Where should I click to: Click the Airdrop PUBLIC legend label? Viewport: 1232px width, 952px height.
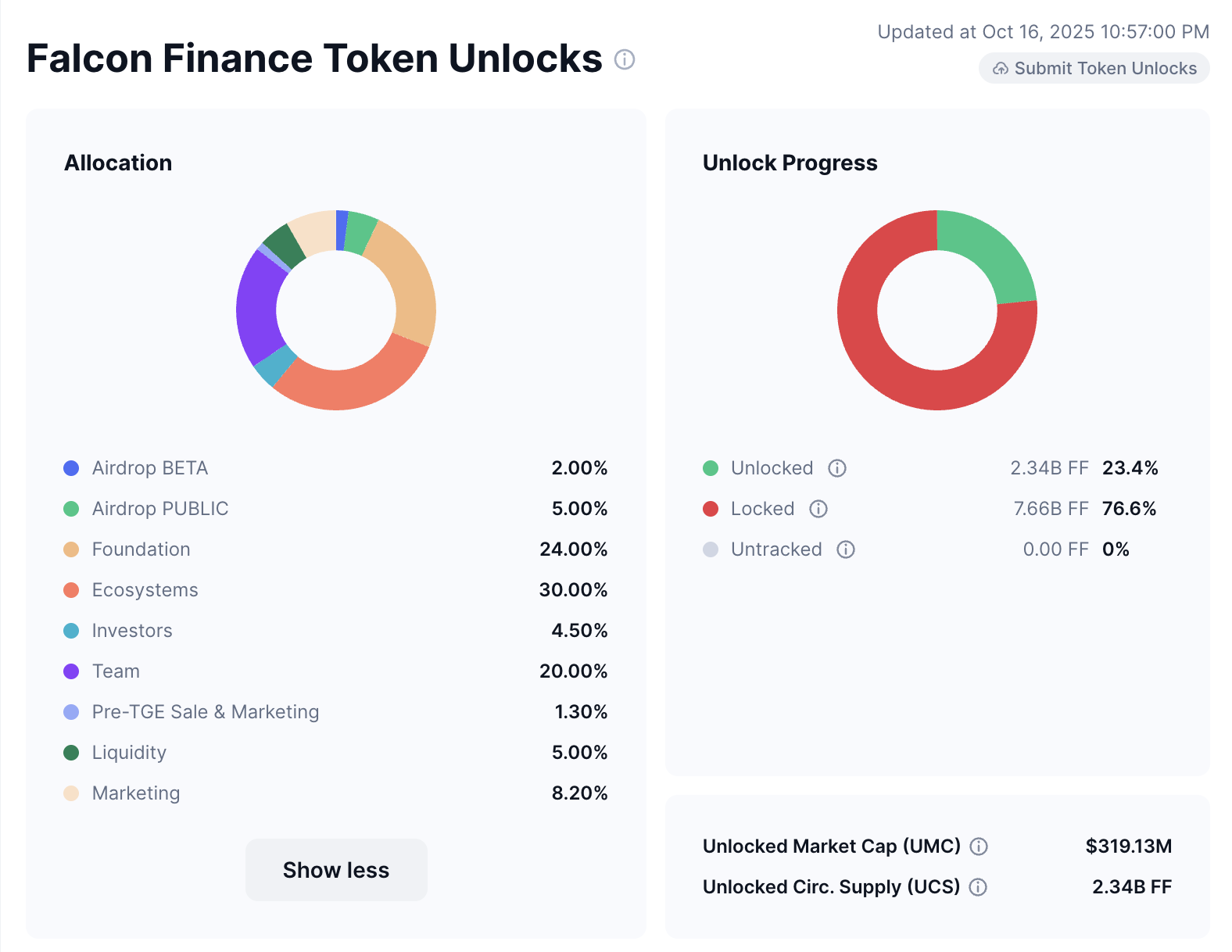pos(160,509)
